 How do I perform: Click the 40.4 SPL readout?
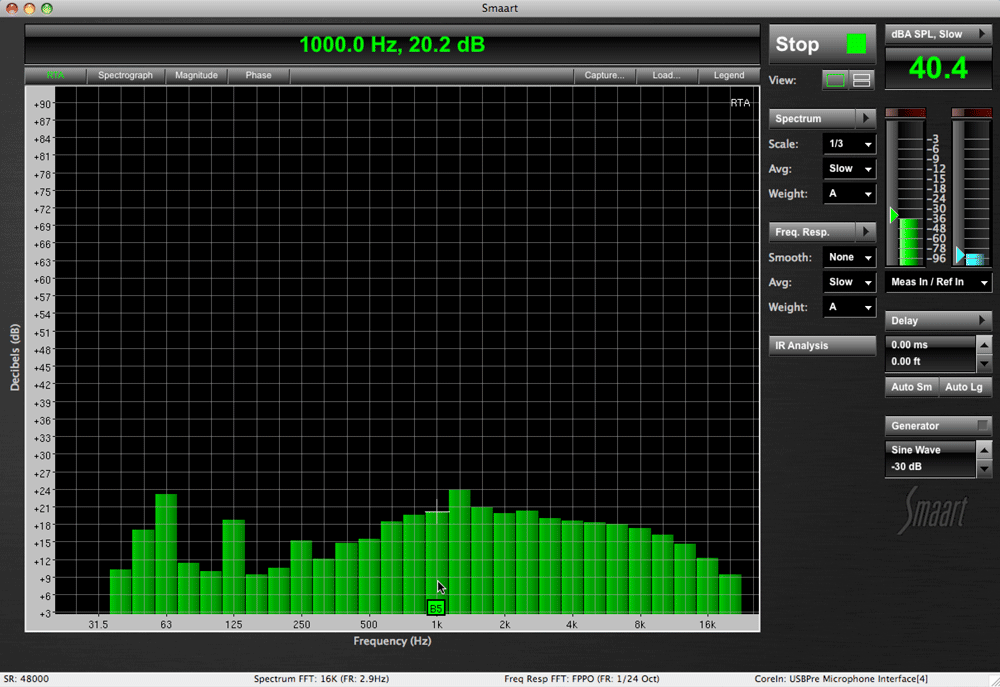[938, 68]
